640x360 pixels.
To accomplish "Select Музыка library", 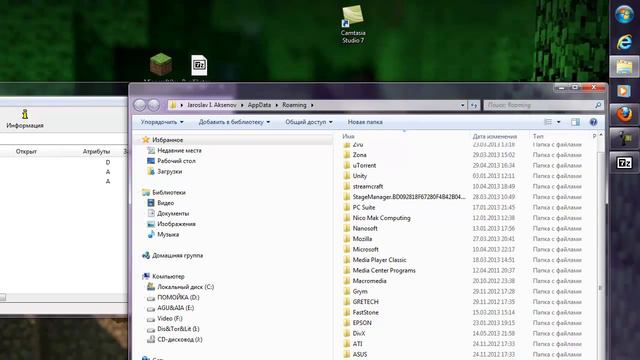I will click(168, 235).
